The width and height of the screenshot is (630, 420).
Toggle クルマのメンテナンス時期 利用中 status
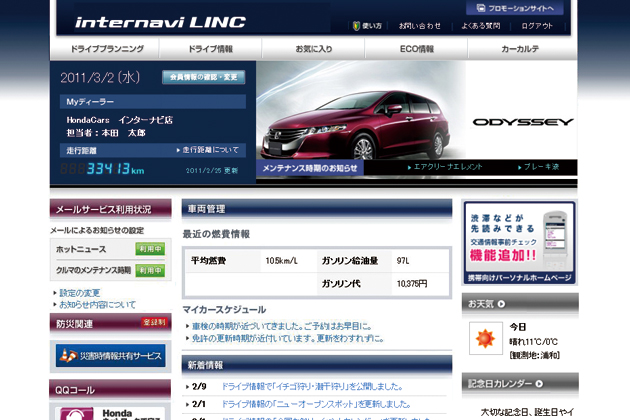click(x=150, y=270)
